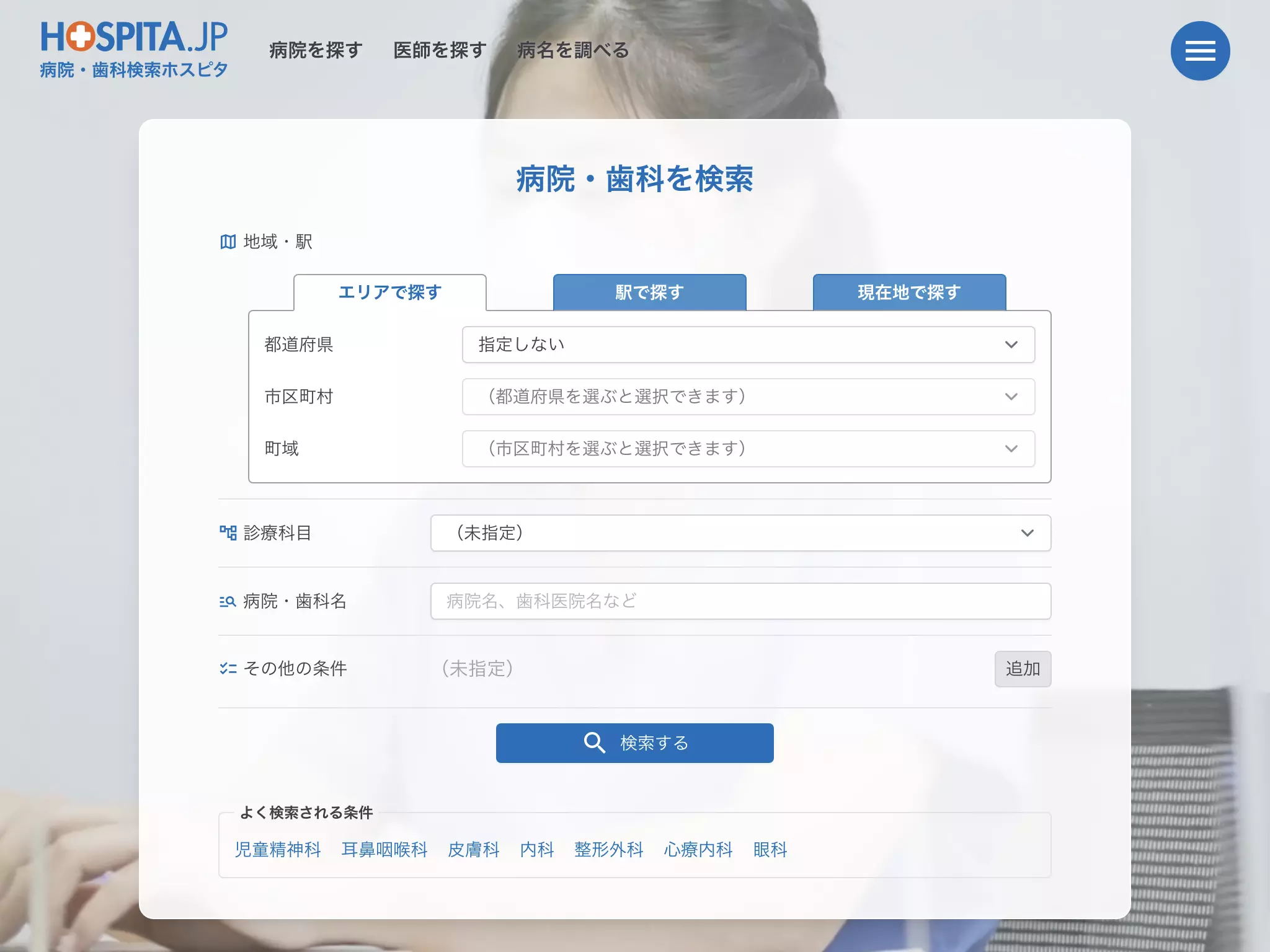Click the 病院・歯科名 search-list icon
Image resolution: width=1270 pixels, height=952 pixels.
pos(228,601)
